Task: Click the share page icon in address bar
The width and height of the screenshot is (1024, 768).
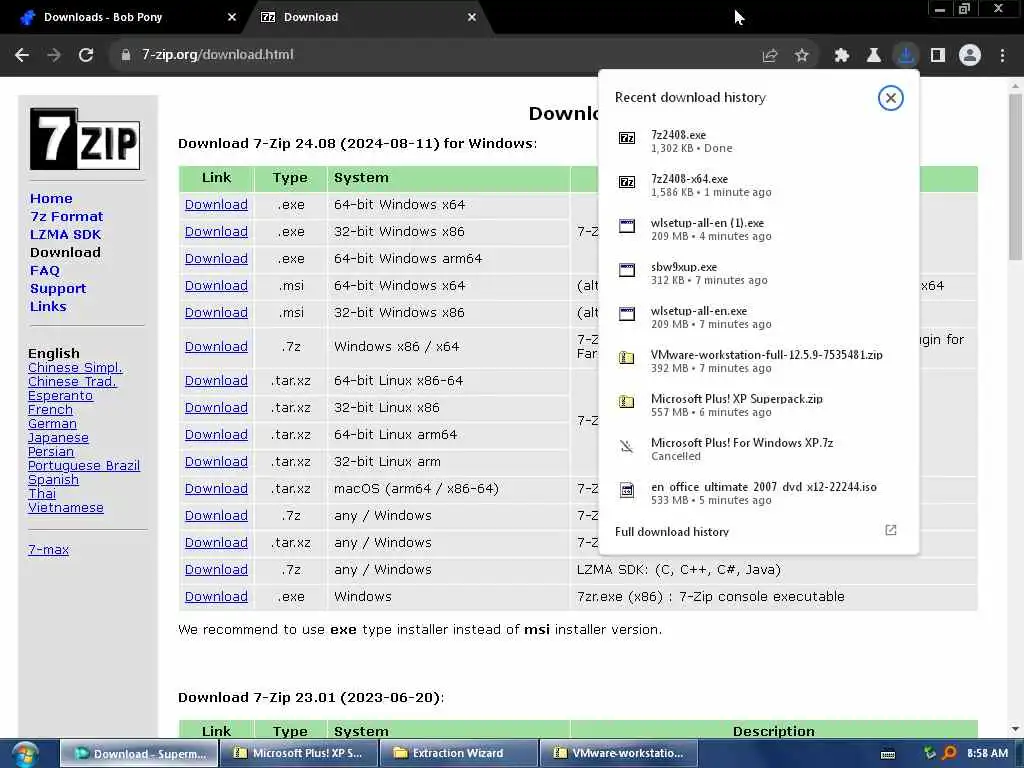Action: 770,56
